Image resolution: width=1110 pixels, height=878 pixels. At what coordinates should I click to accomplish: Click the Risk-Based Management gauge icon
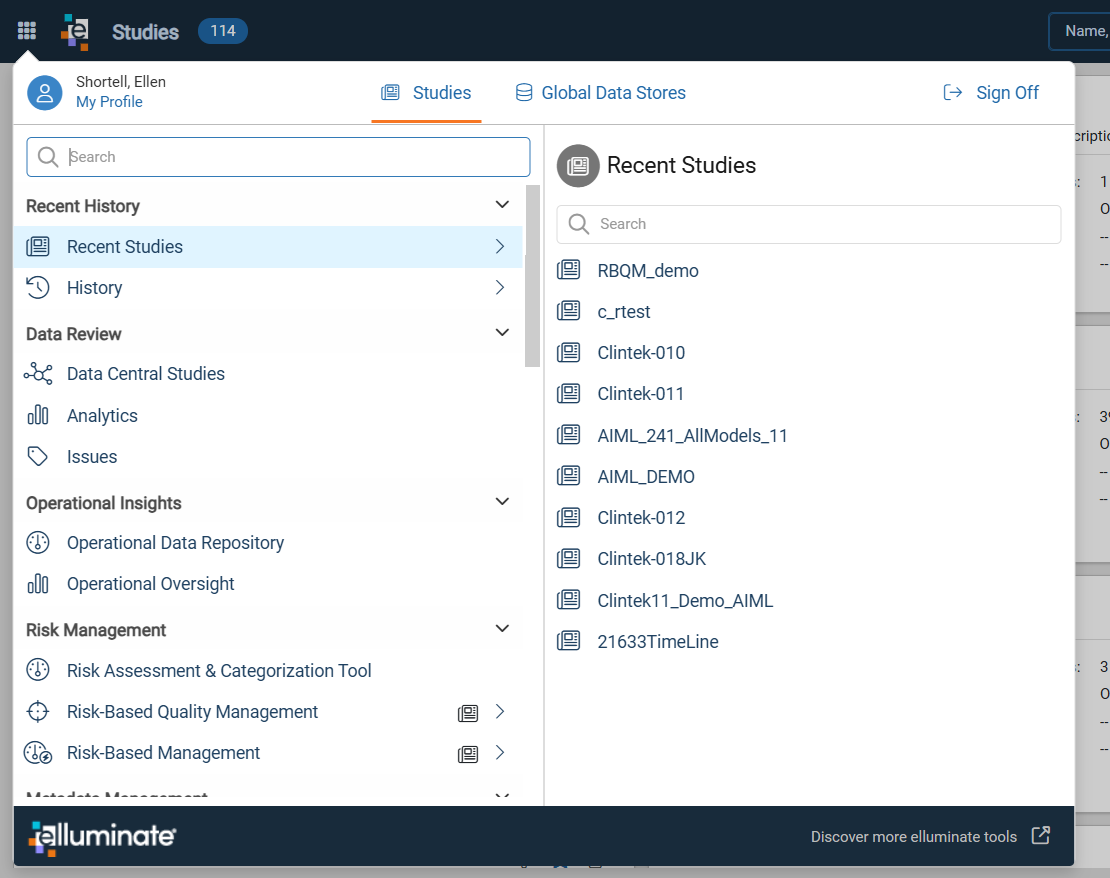(38, 752)
